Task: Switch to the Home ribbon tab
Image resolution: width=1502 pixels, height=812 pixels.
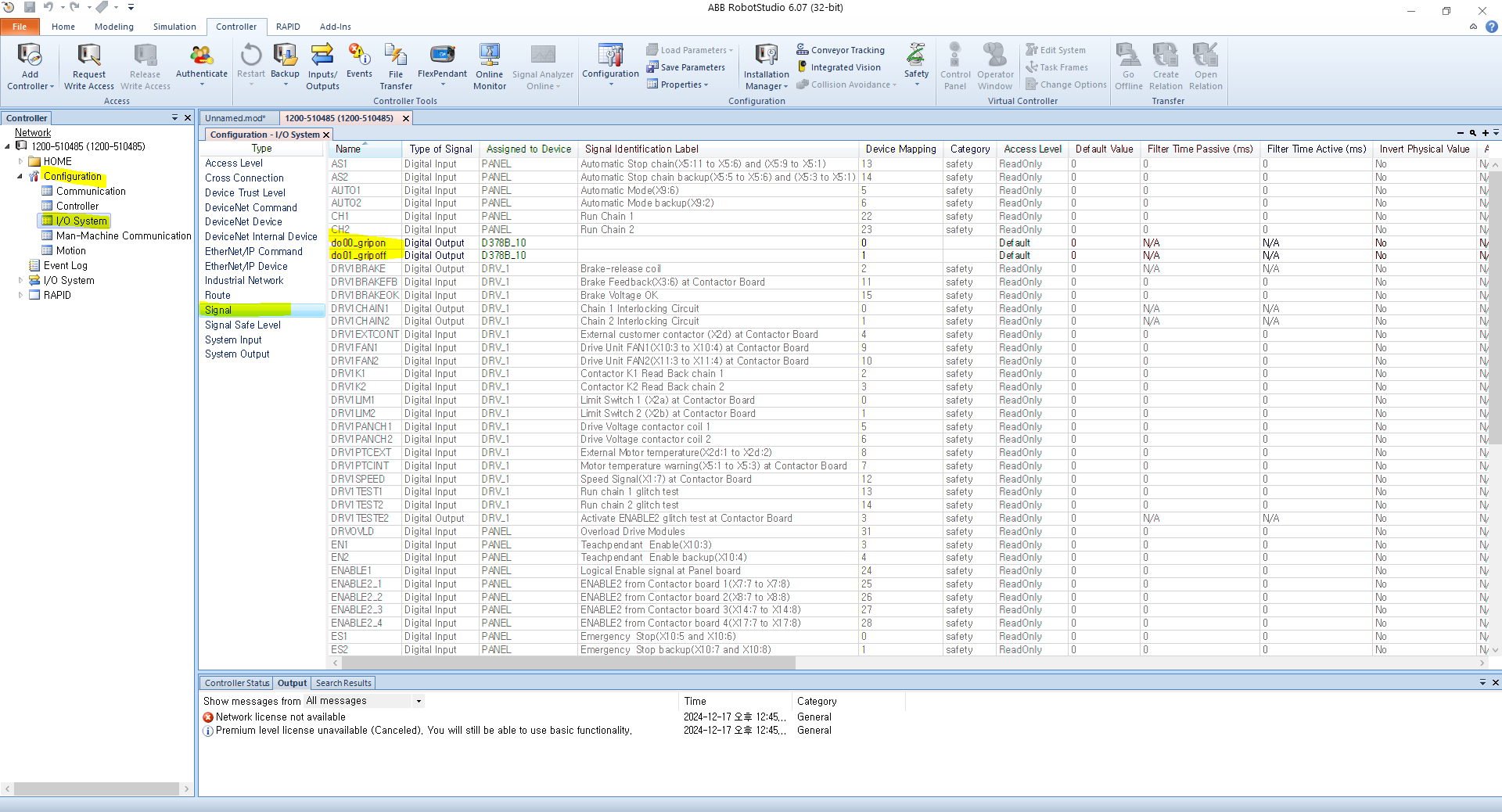Action: [63, 27]
